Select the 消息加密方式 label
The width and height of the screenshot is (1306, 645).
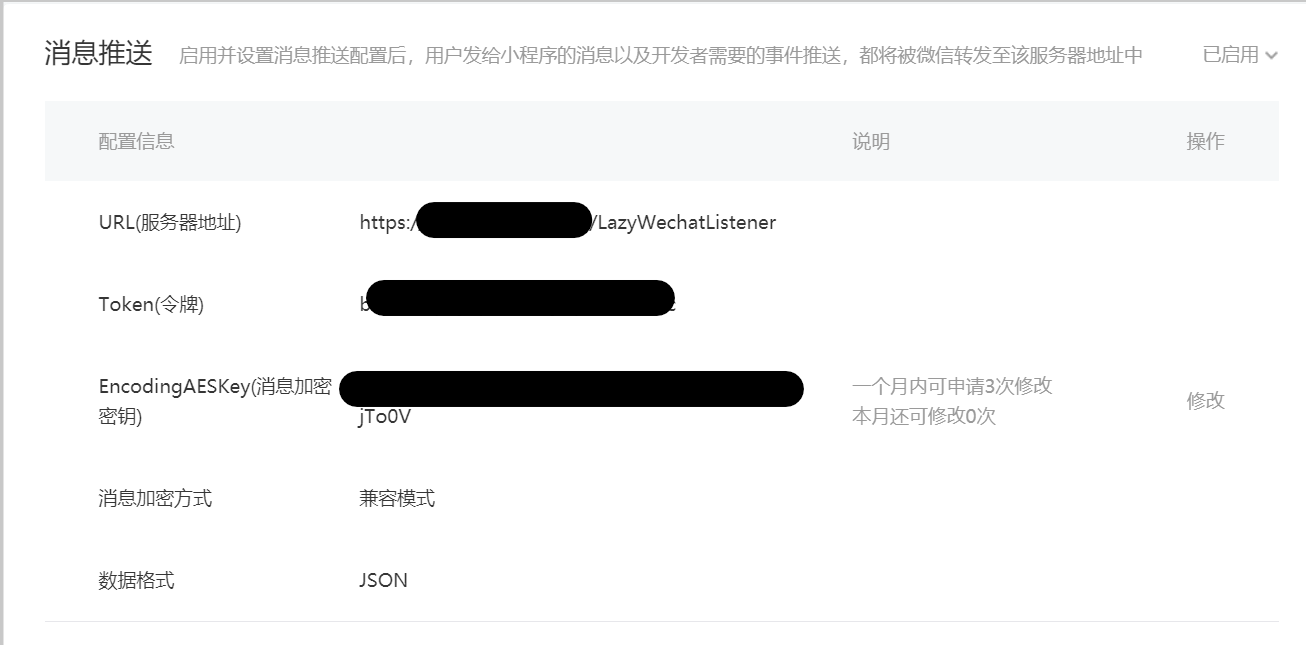pos(155,498)
